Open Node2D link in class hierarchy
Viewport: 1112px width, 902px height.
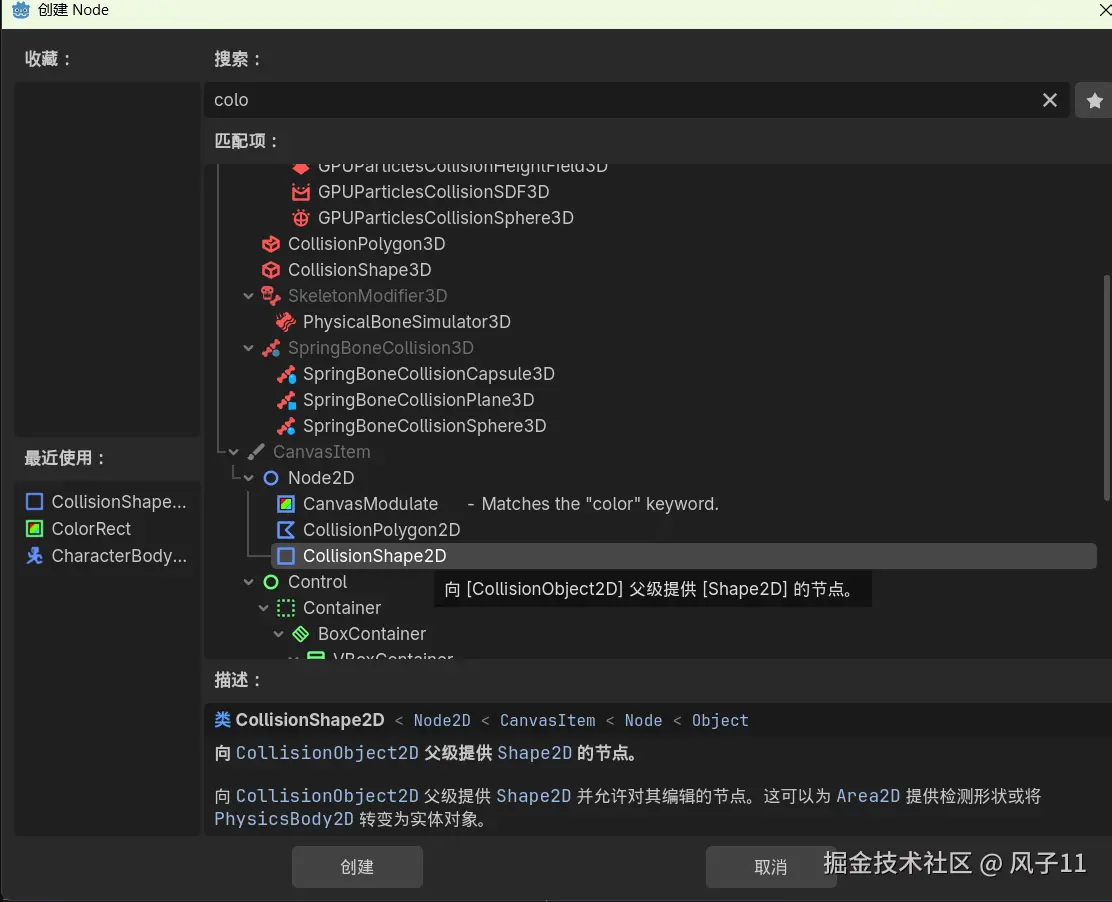[442, 720]
